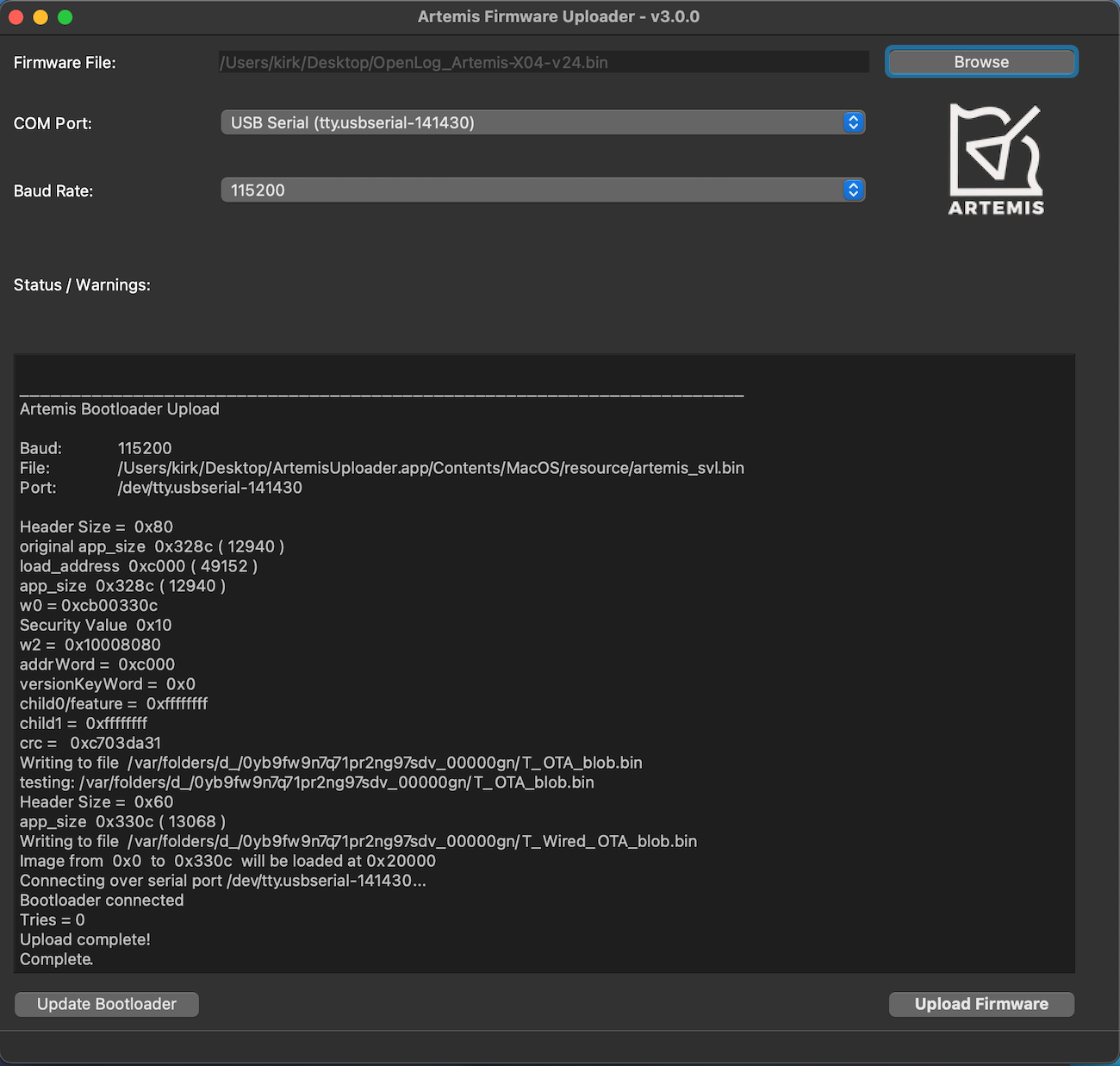Screen dimensions: 1120x1066
Task: Click the 'original app_size 0x328c' line
Action: 152,546
